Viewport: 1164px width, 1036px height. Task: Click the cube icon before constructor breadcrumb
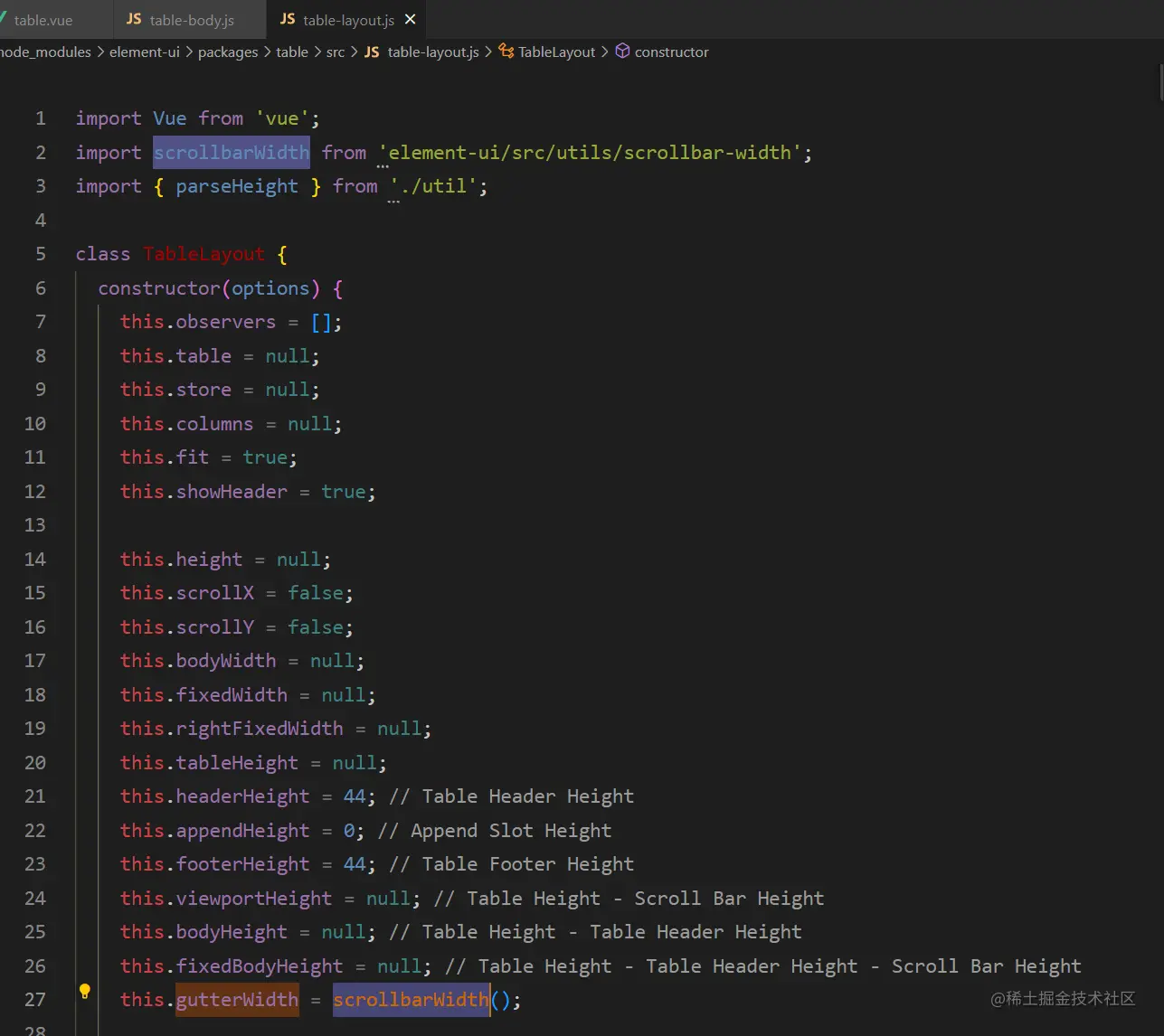tap(622, 52)
